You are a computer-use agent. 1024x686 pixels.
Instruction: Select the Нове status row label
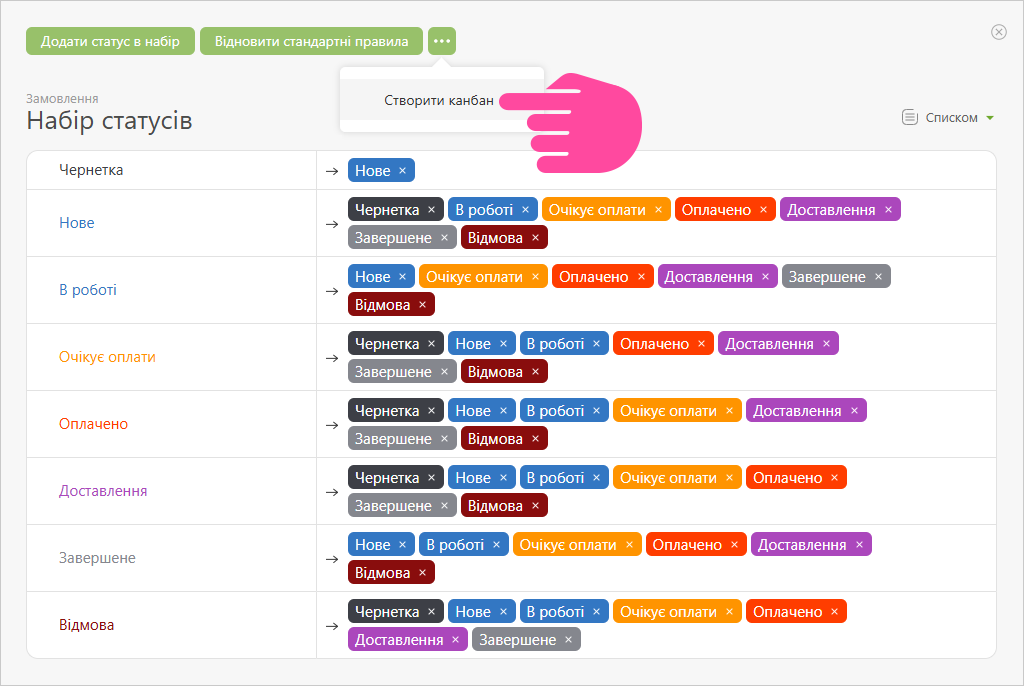click(76, 223)
